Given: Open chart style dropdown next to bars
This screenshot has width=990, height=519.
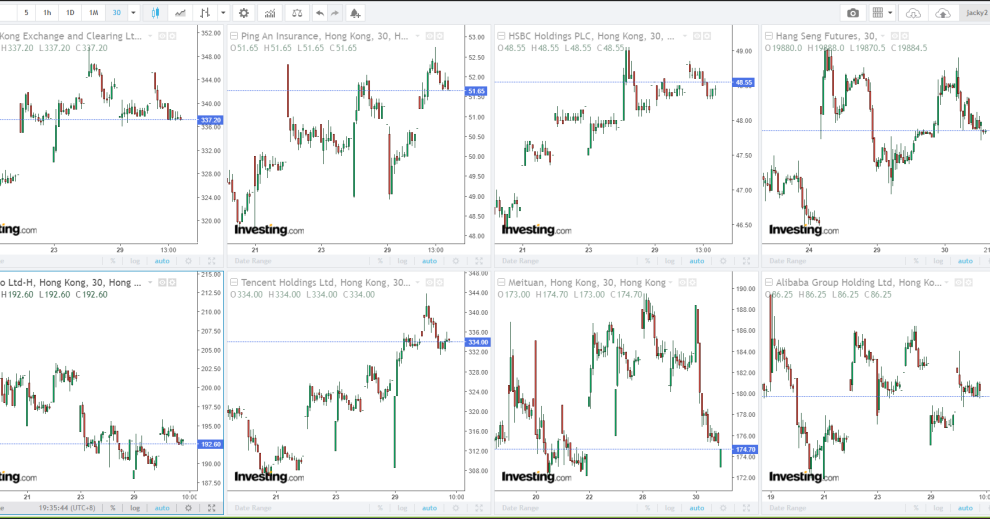Looking at the screenshot, I should tap(223, 13).
